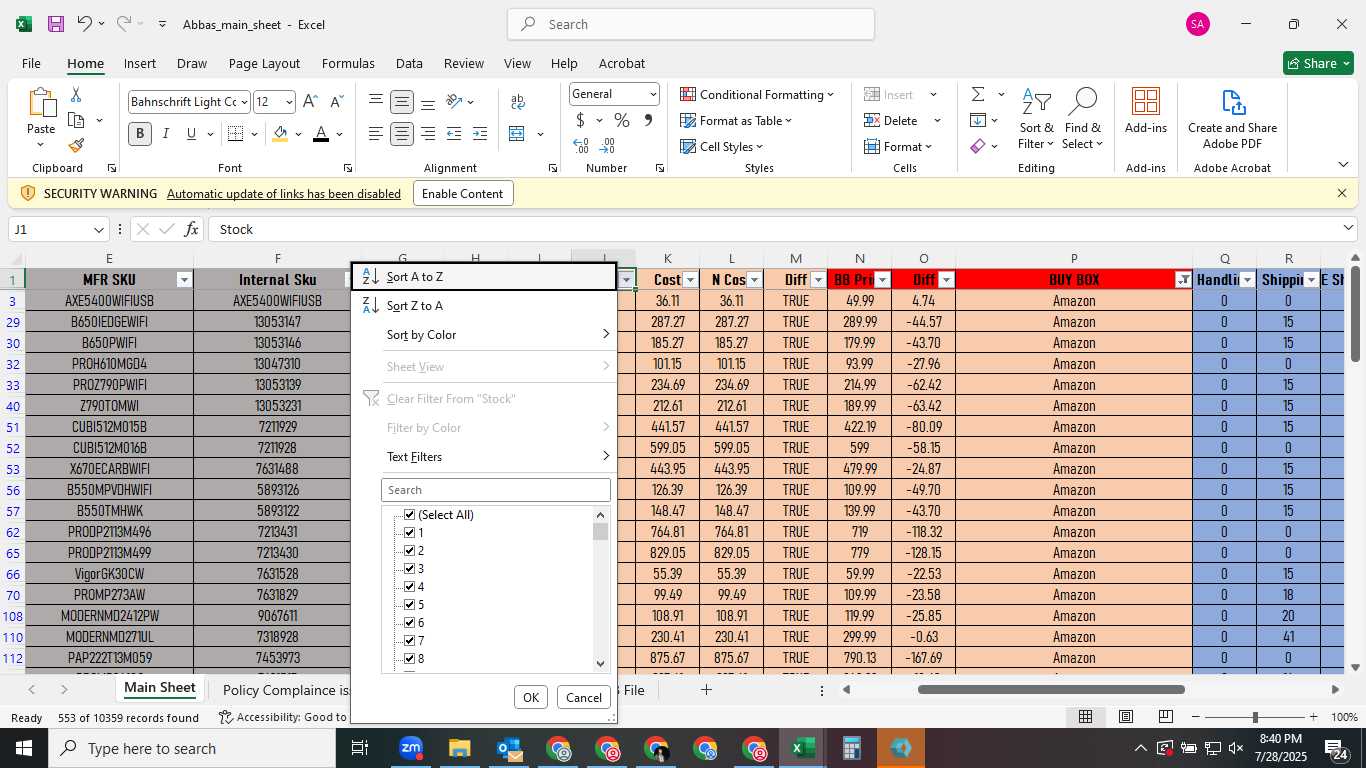This screenshot has width=1366, height=768.
Task: Open the Data ribbon tab
Action: point(409,63)
